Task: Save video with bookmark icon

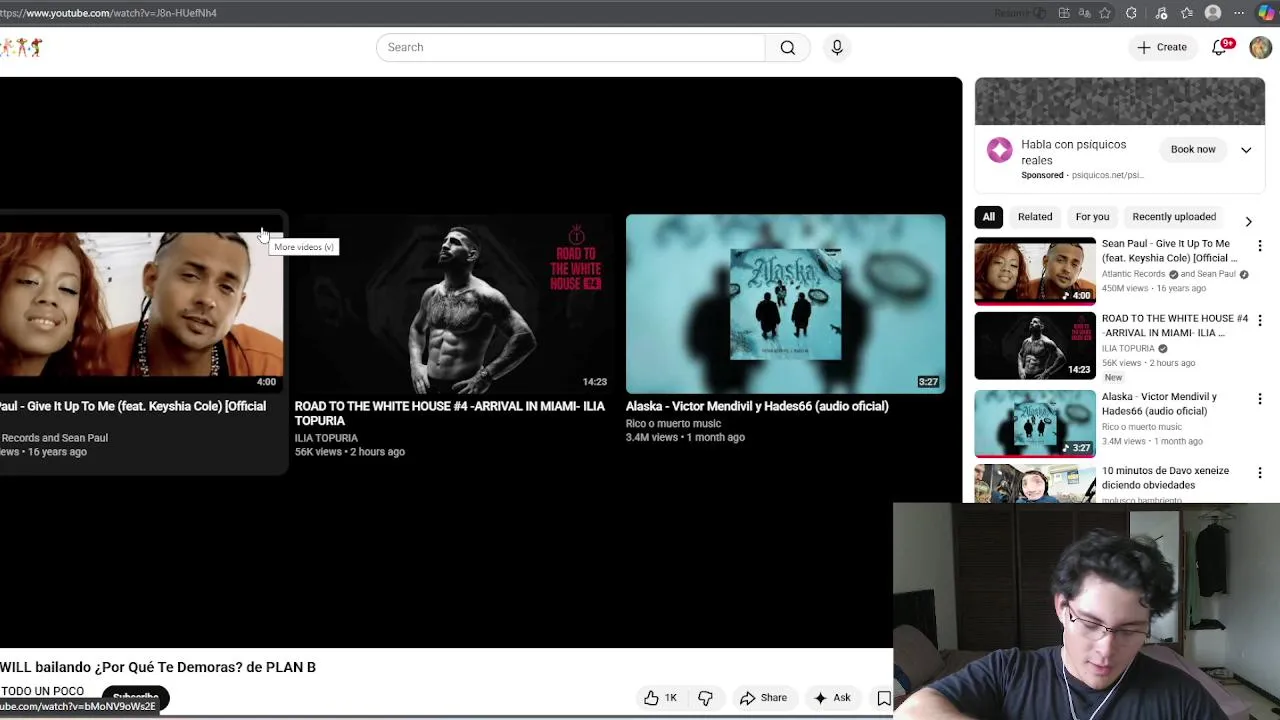Action: (x=883, y=698)
